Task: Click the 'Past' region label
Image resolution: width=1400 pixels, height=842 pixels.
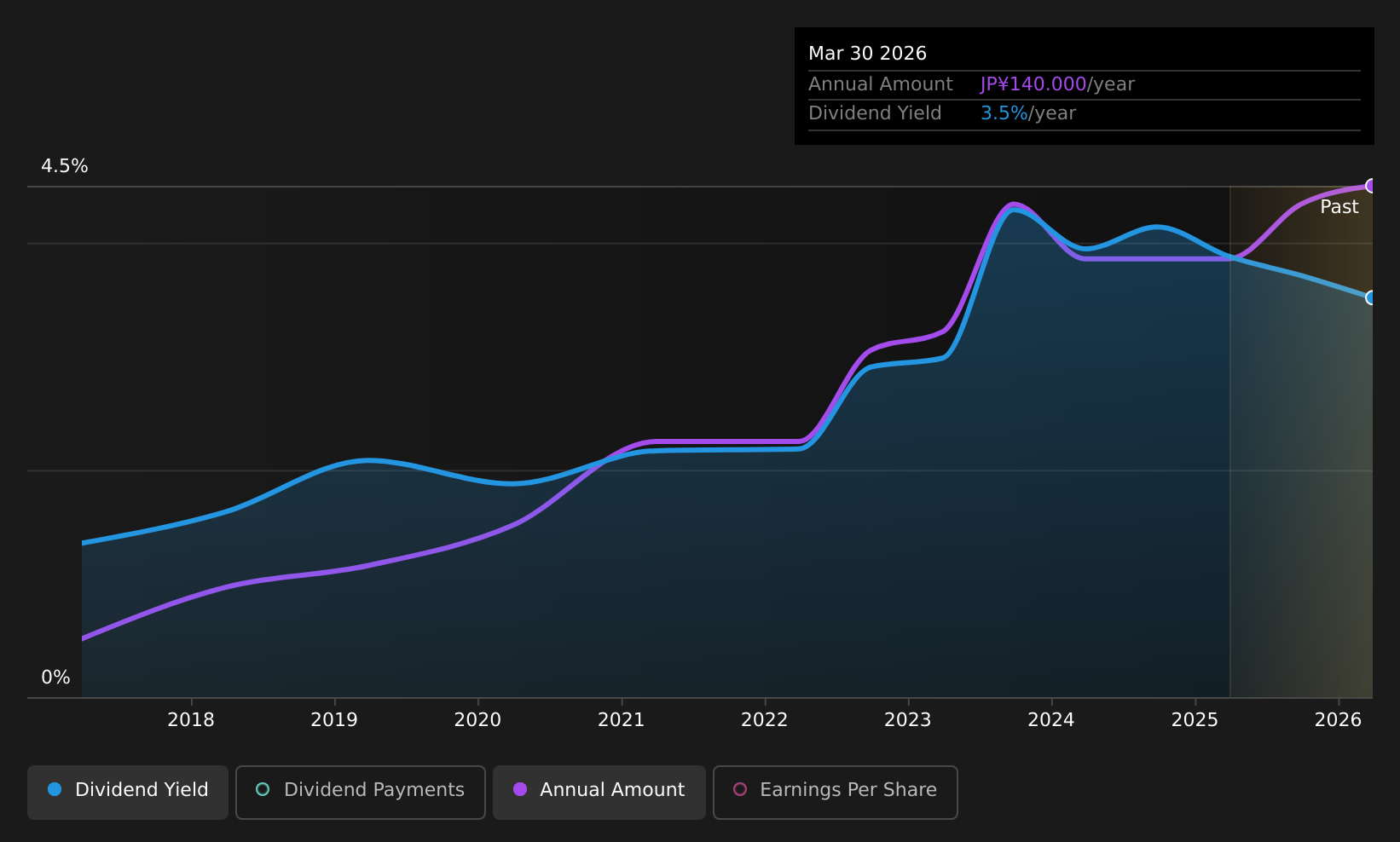Action: tap(1339, 207)
